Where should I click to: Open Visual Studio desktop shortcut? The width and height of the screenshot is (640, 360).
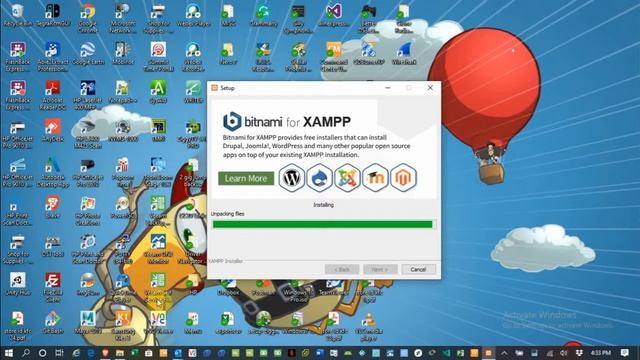[333, 16]
